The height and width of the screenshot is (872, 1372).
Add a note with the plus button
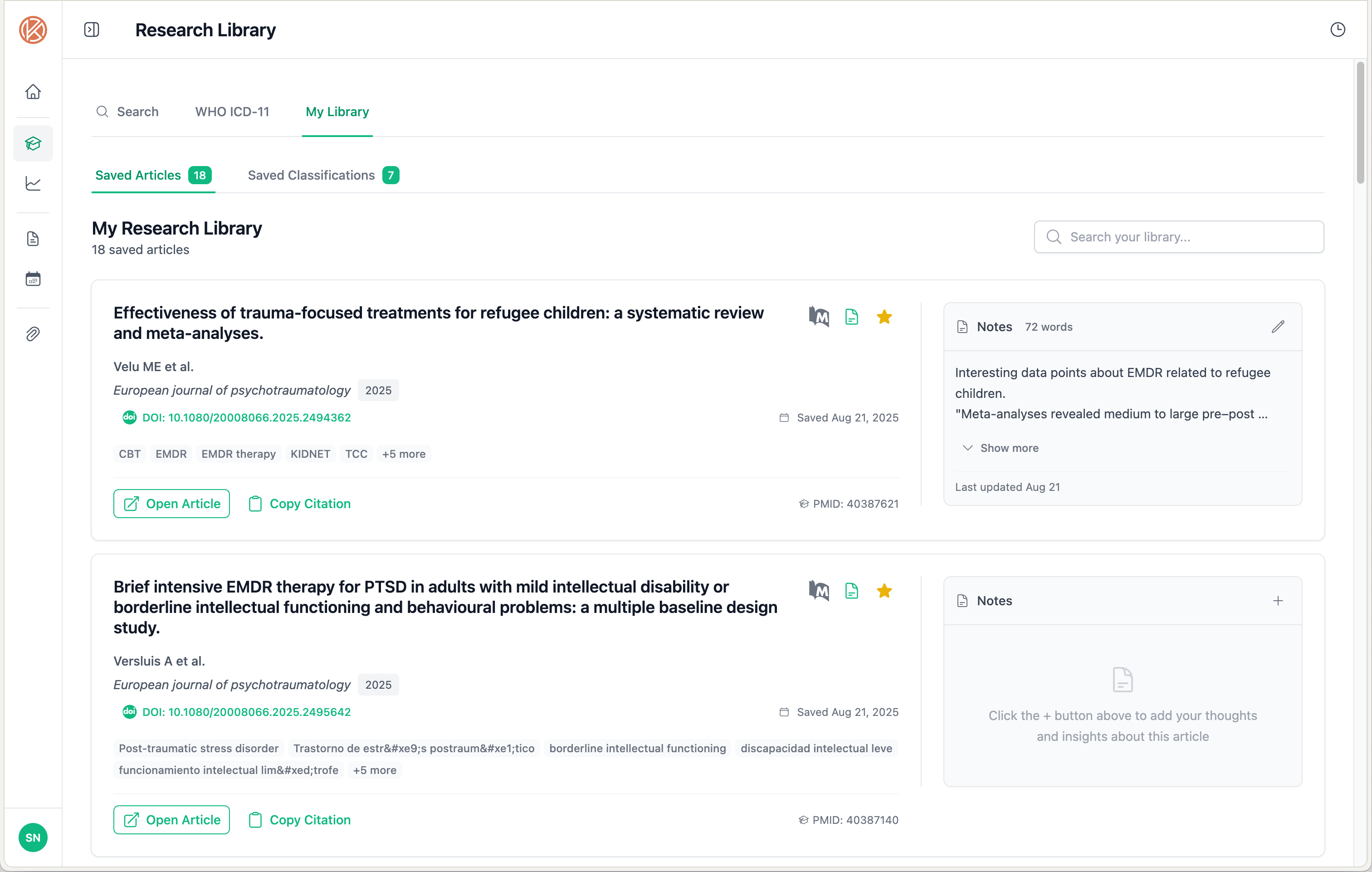tap(1278, 600)
